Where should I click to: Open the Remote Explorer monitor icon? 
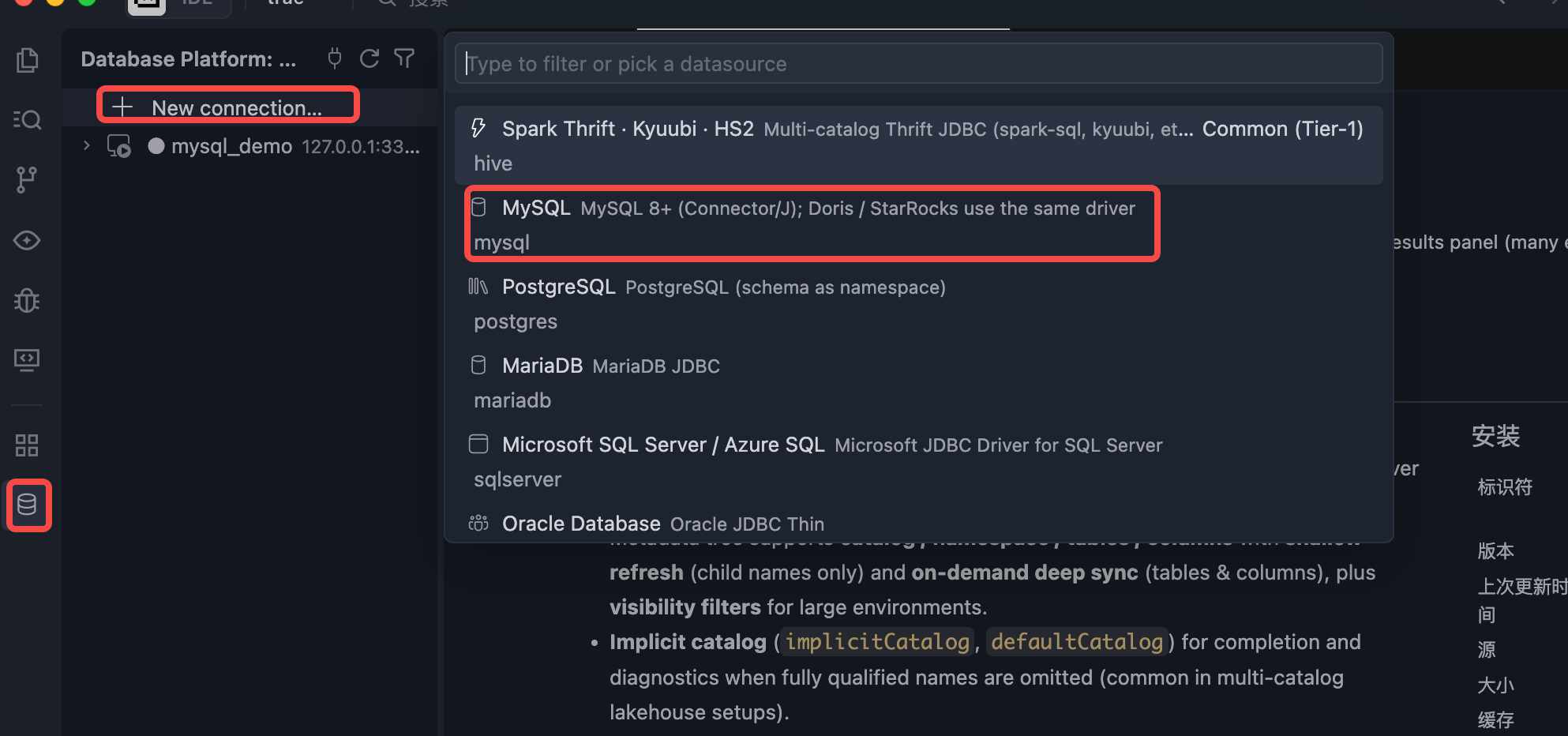[x=28, y=360]
